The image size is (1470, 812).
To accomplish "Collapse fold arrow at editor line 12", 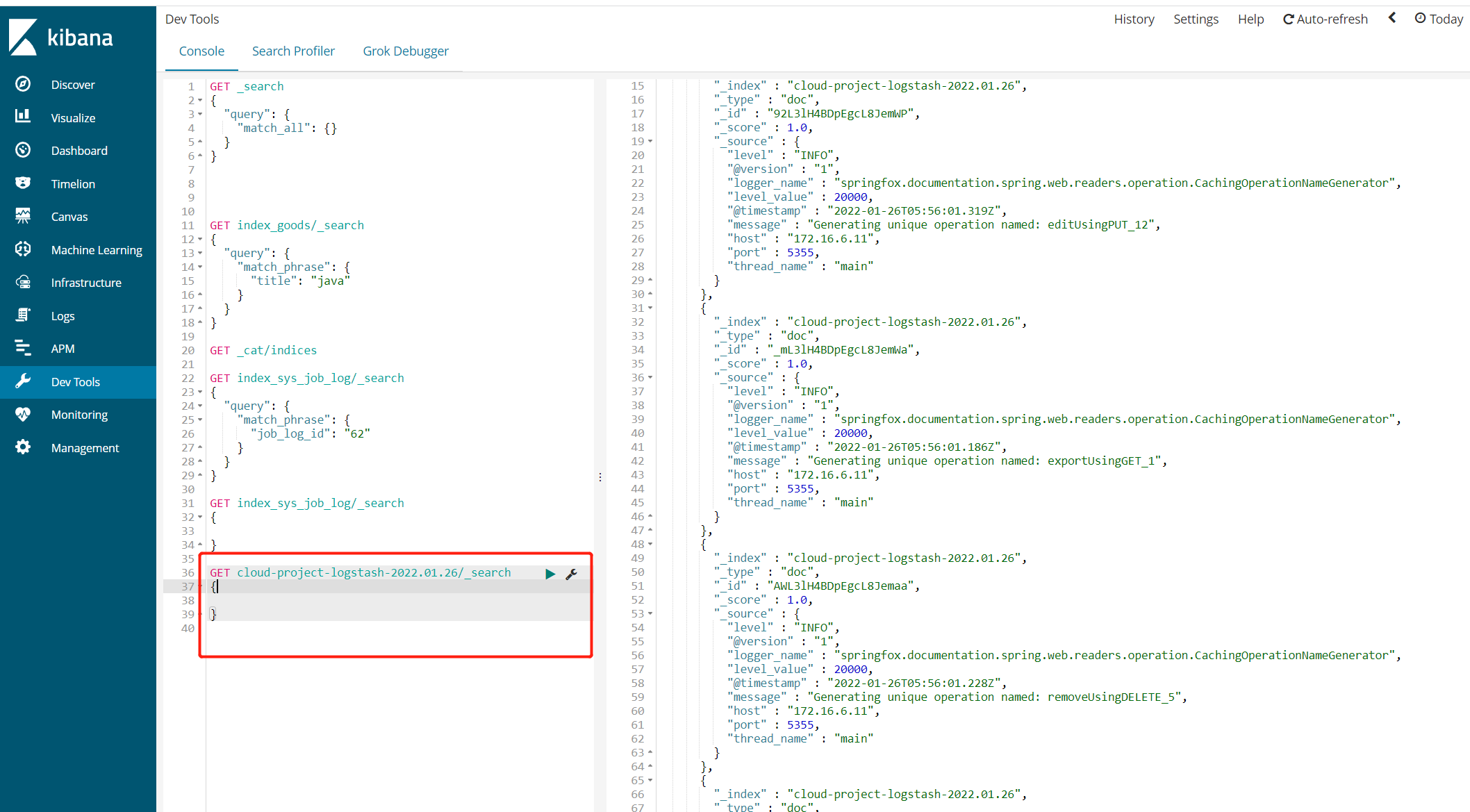I will point(200,240).
